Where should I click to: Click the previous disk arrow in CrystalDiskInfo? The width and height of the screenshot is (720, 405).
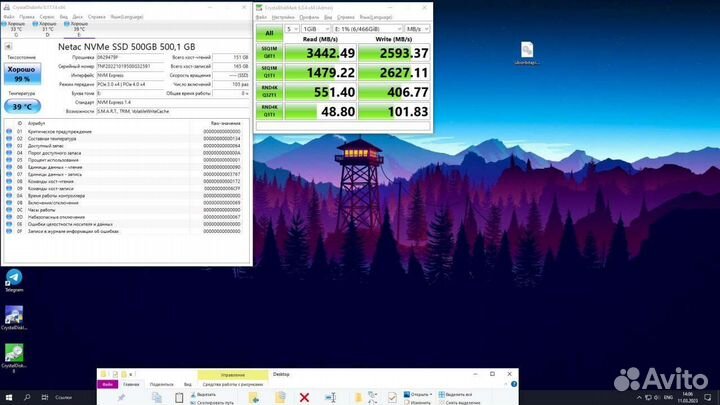8,46
